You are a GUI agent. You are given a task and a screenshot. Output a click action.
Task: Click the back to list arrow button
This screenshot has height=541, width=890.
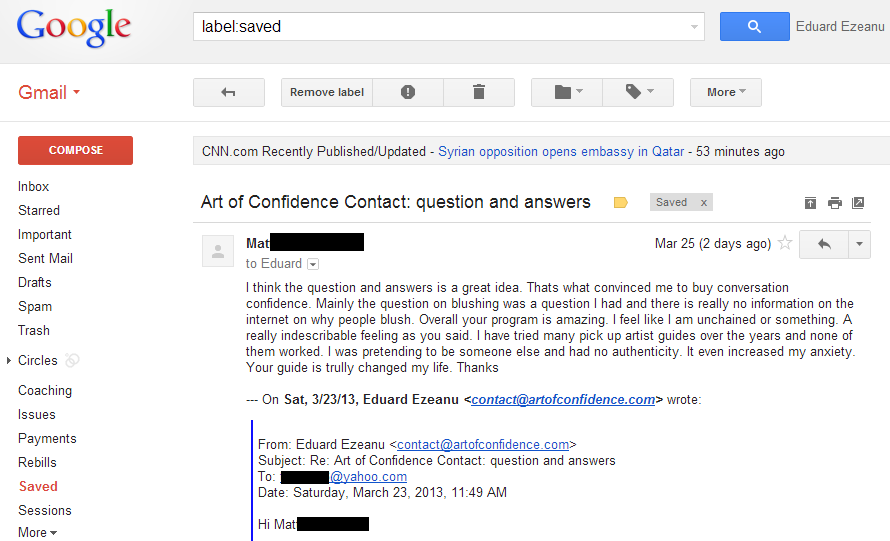(x=229, y=93)
